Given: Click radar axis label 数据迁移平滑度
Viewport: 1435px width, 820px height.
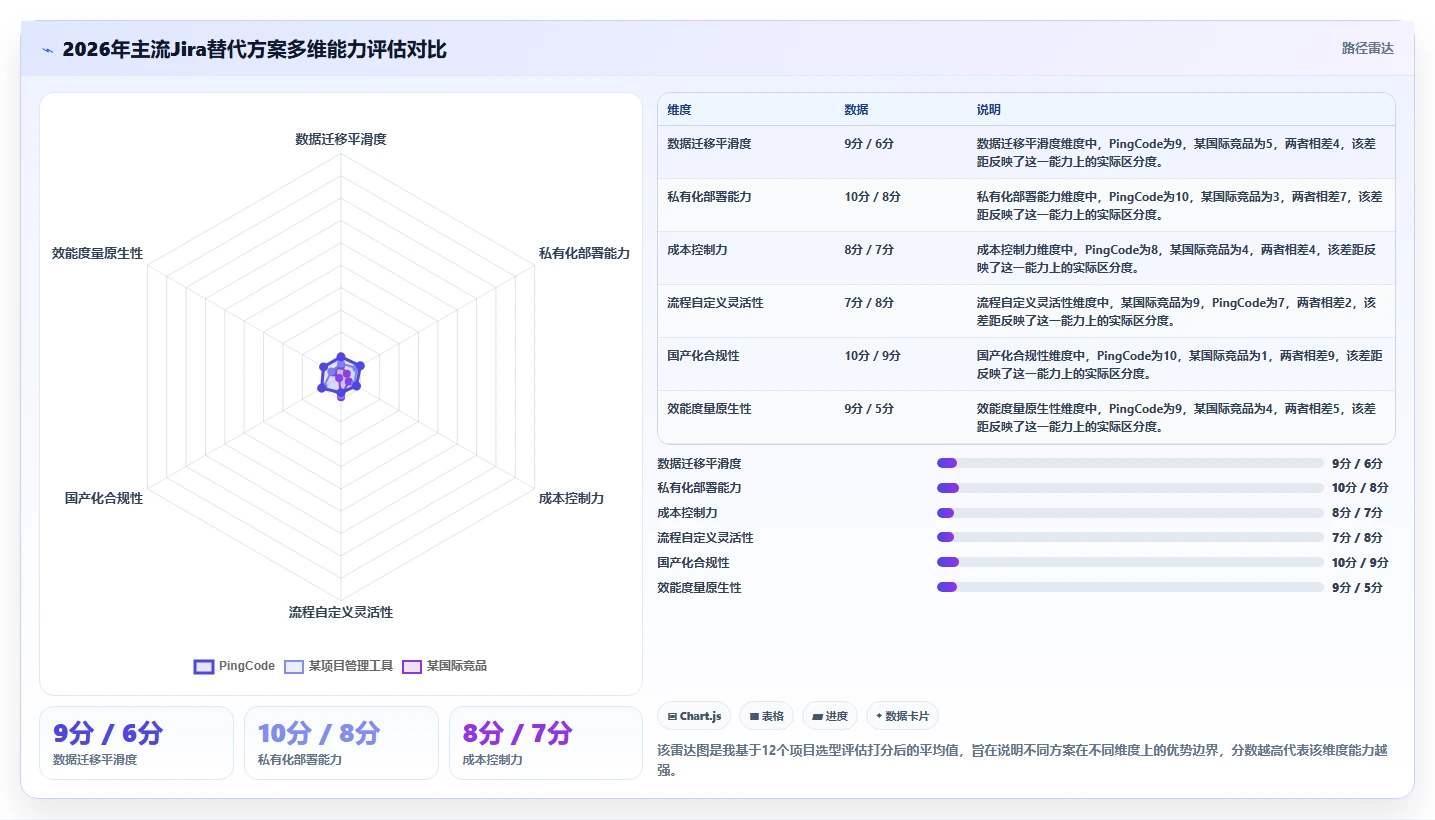Looking at the screenshot, I should point(341,139).
